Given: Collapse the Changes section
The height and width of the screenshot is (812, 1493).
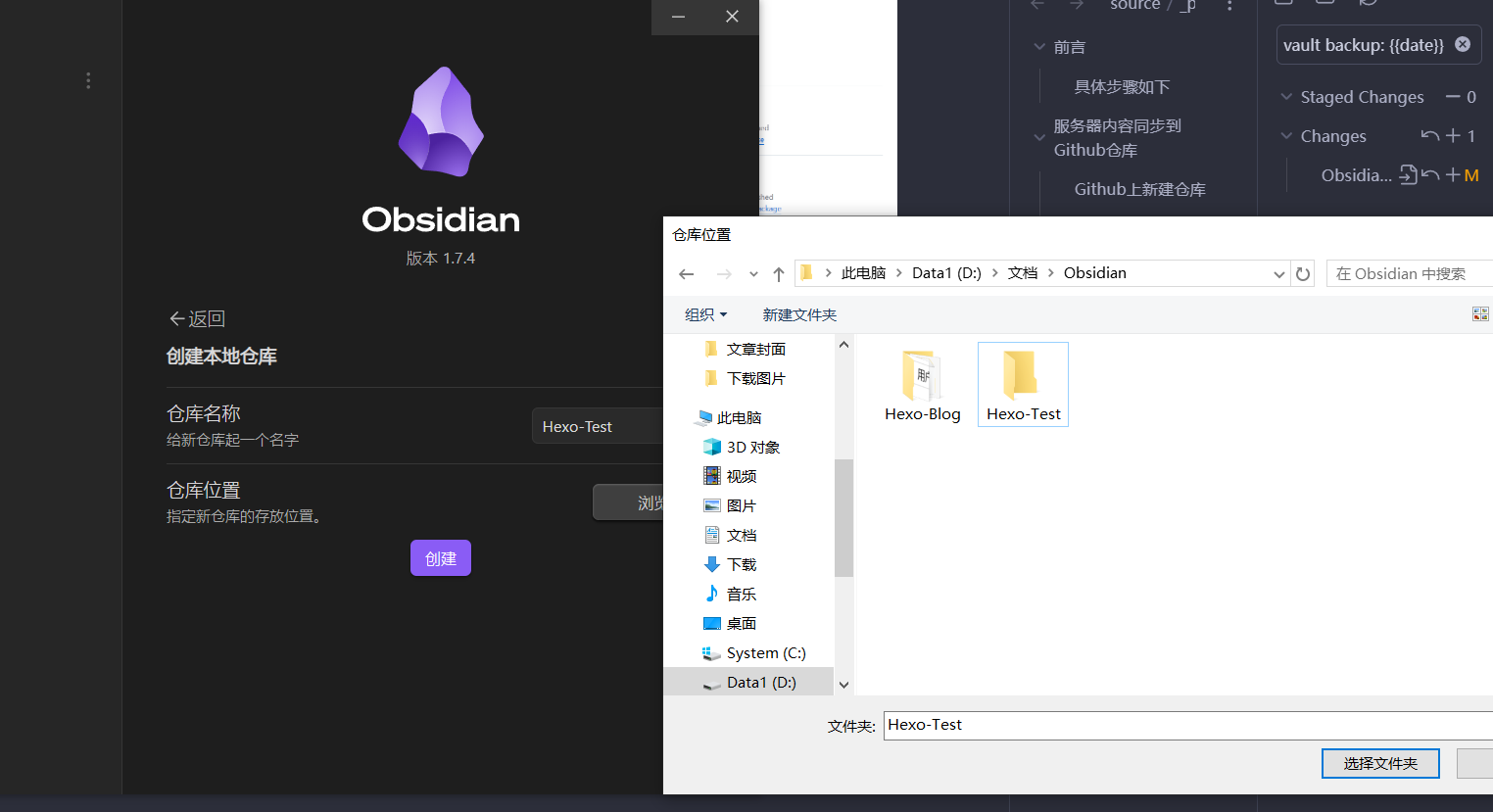Looking at the screenshot, I should (x=1286, y=136).
